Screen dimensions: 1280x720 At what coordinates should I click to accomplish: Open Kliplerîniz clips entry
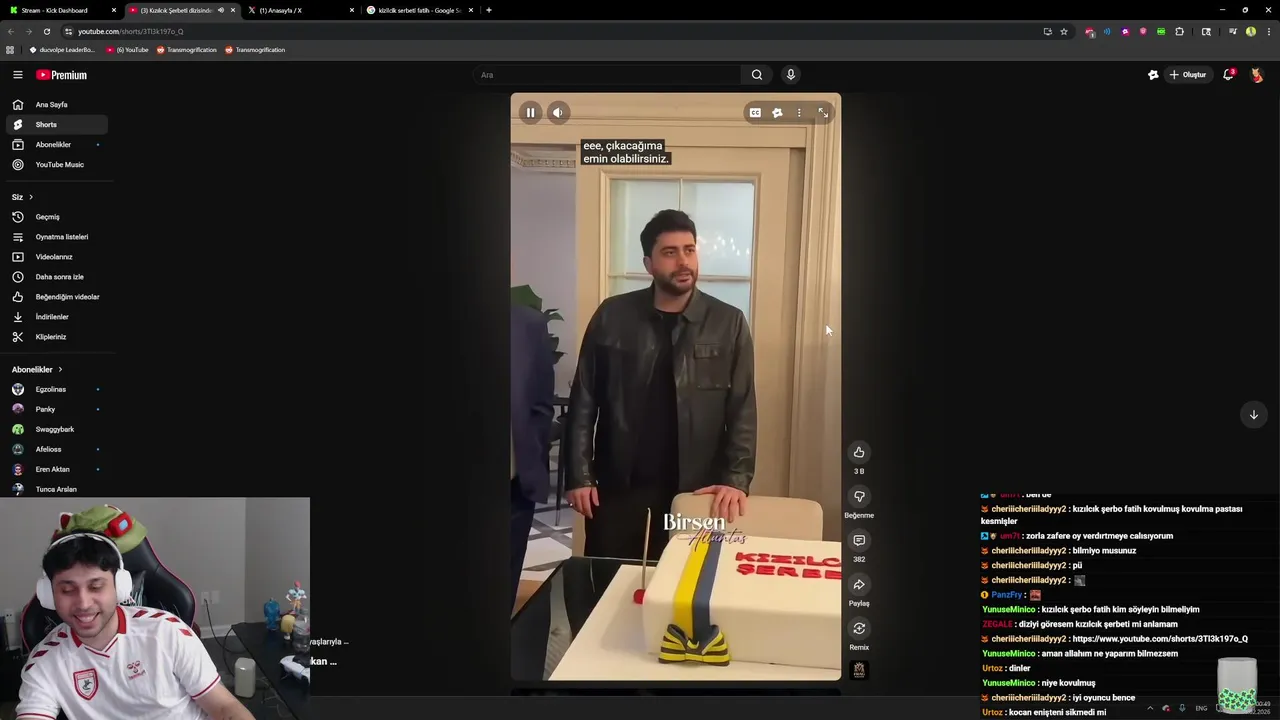tap(56, 337)
